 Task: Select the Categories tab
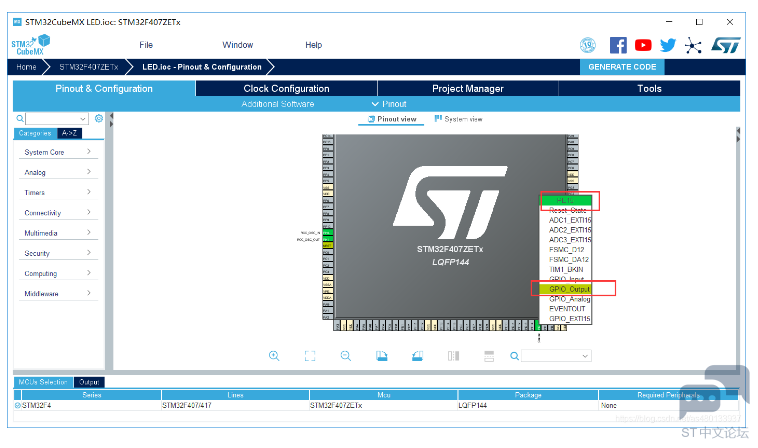coord(35,133)
